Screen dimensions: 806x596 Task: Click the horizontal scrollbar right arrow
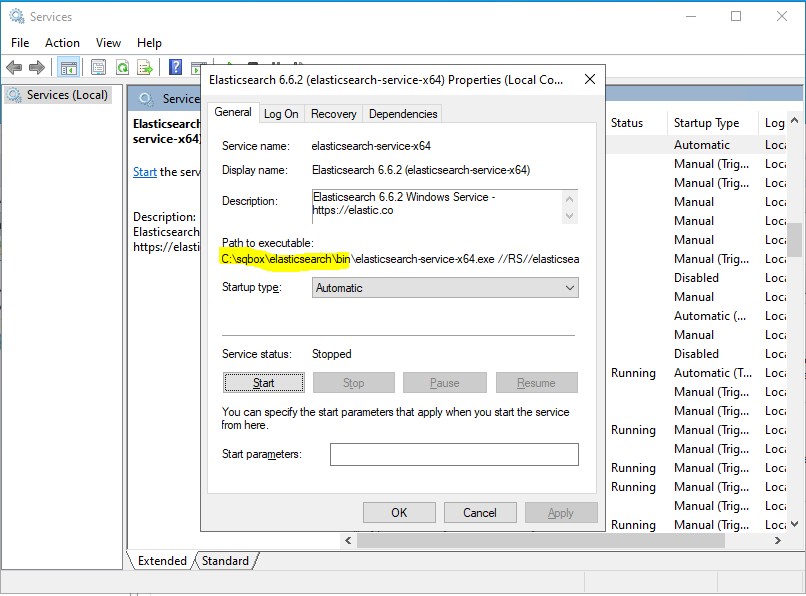pyautogui.click(x=777, y=540)
